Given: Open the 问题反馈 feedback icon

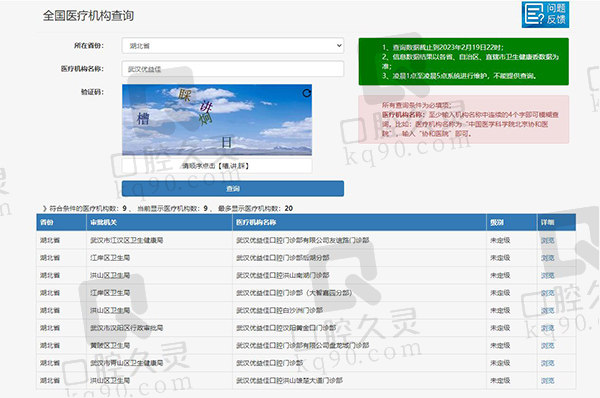Looking at the screenshot, I should tap(545, 14).
